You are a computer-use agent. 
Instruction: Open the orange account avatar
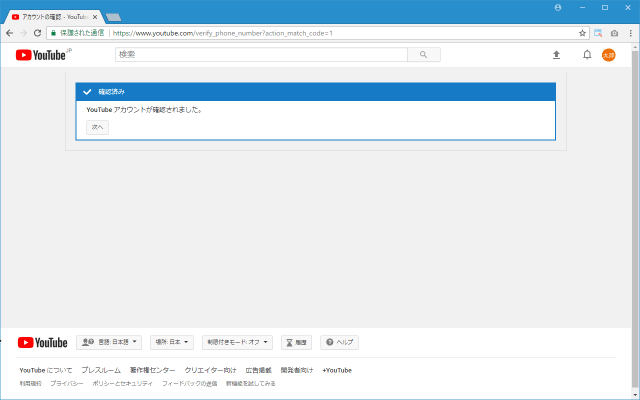[608, 55]
